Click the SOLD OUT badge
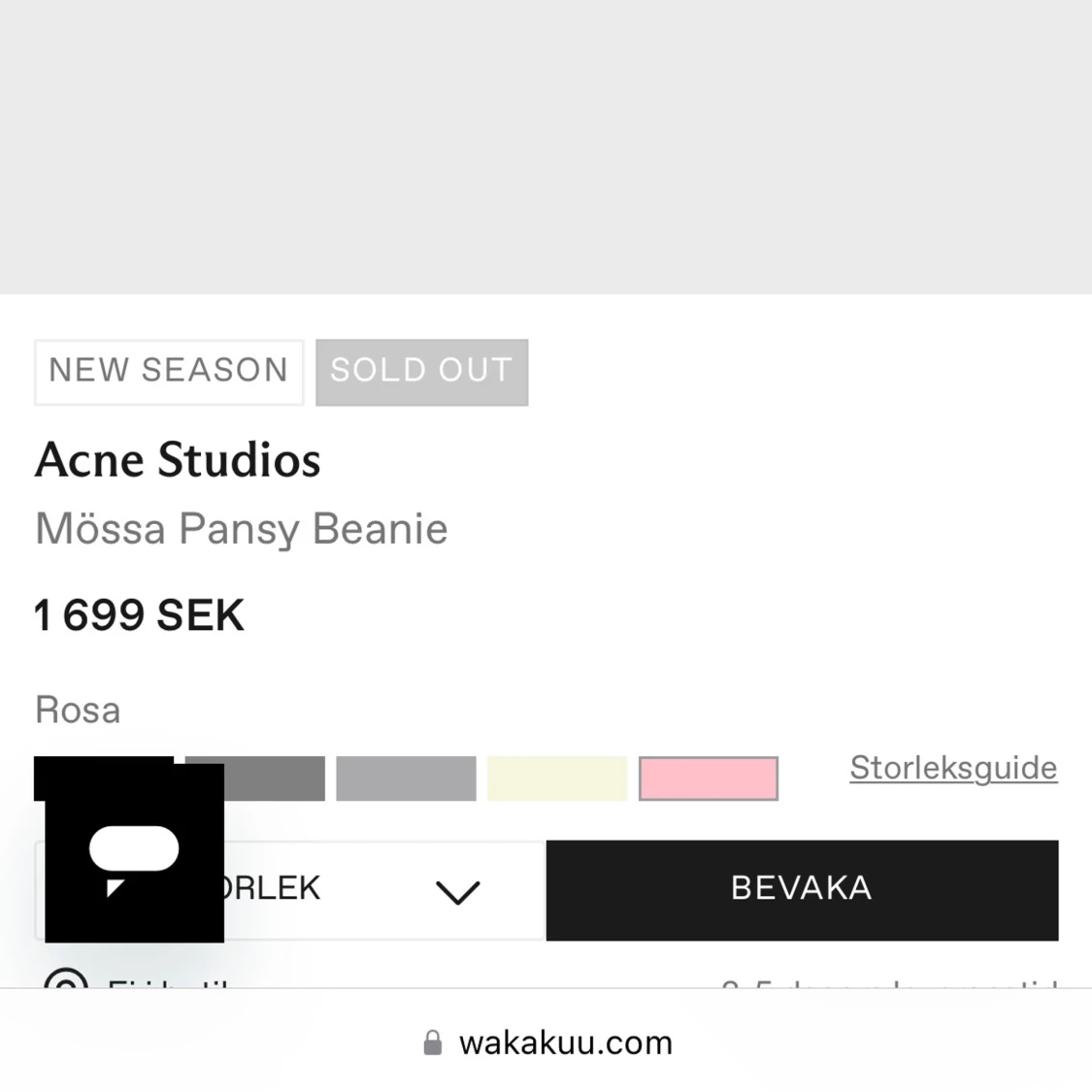 (421, 371)
